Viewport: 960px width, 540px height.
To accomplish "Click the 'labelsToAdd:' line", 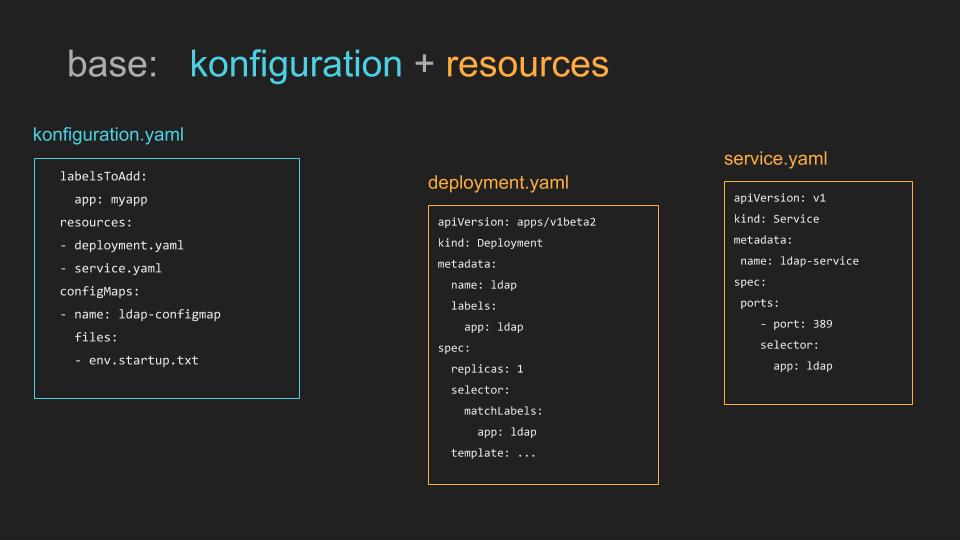I will pyautogui.click(x=103, y=176).
